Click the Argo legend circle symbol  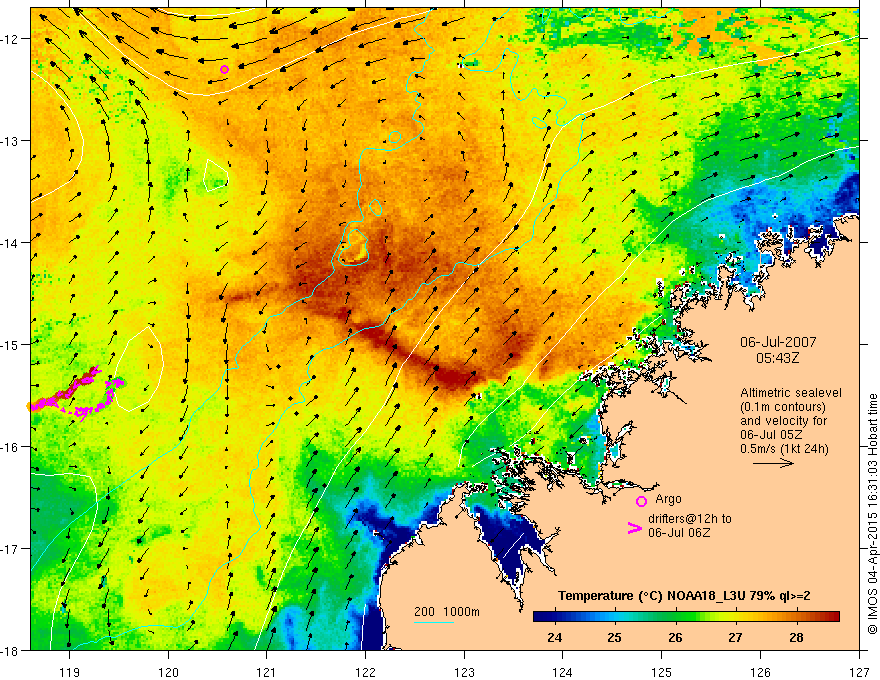pyautogui.click(x=641, y=501)
